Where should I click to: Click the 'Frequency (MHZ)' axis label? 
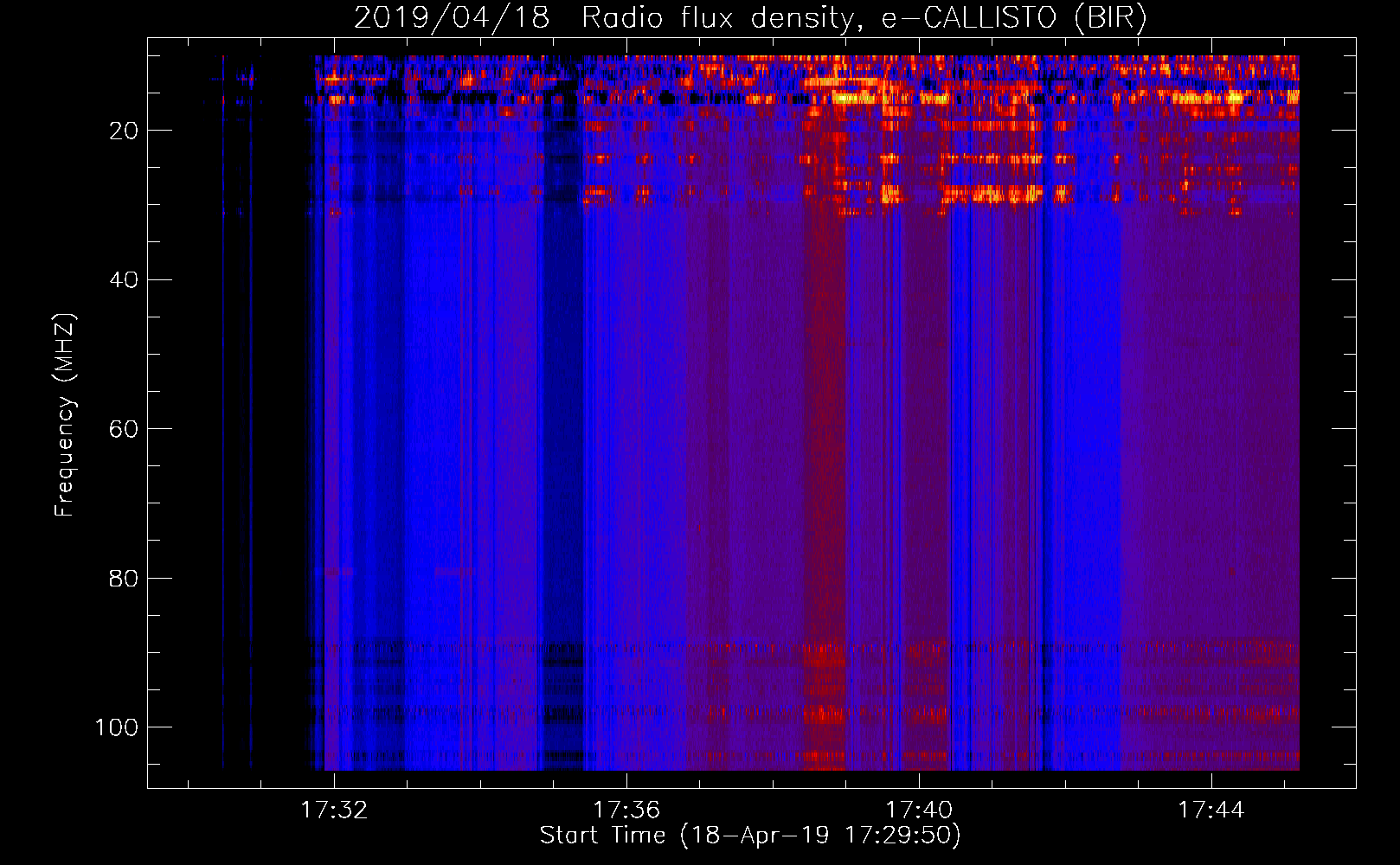65,414
